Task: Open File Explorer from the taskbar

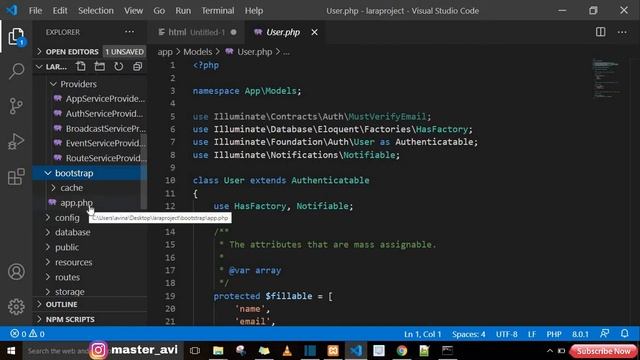Action: click(x=218, y=351)
